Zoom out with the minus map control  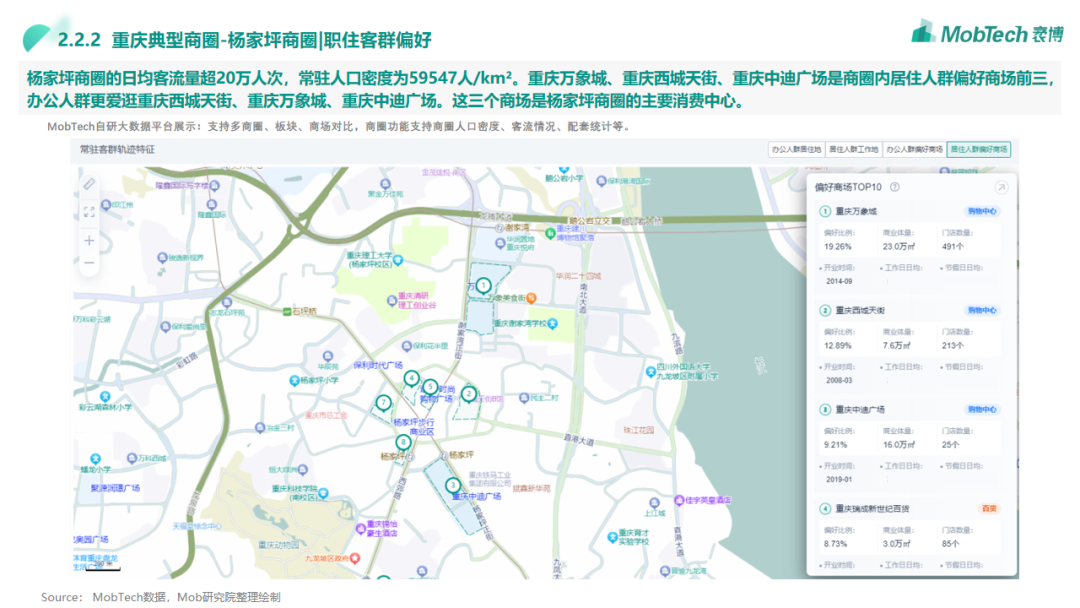[90, 263]
